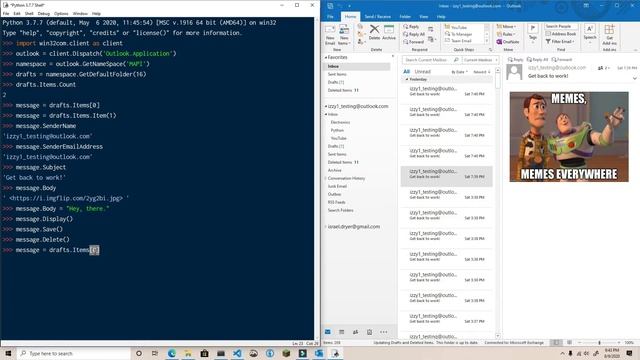640x360 pixels.
Task: Click Get Add-ins in the ribbon
Action: 609,35
